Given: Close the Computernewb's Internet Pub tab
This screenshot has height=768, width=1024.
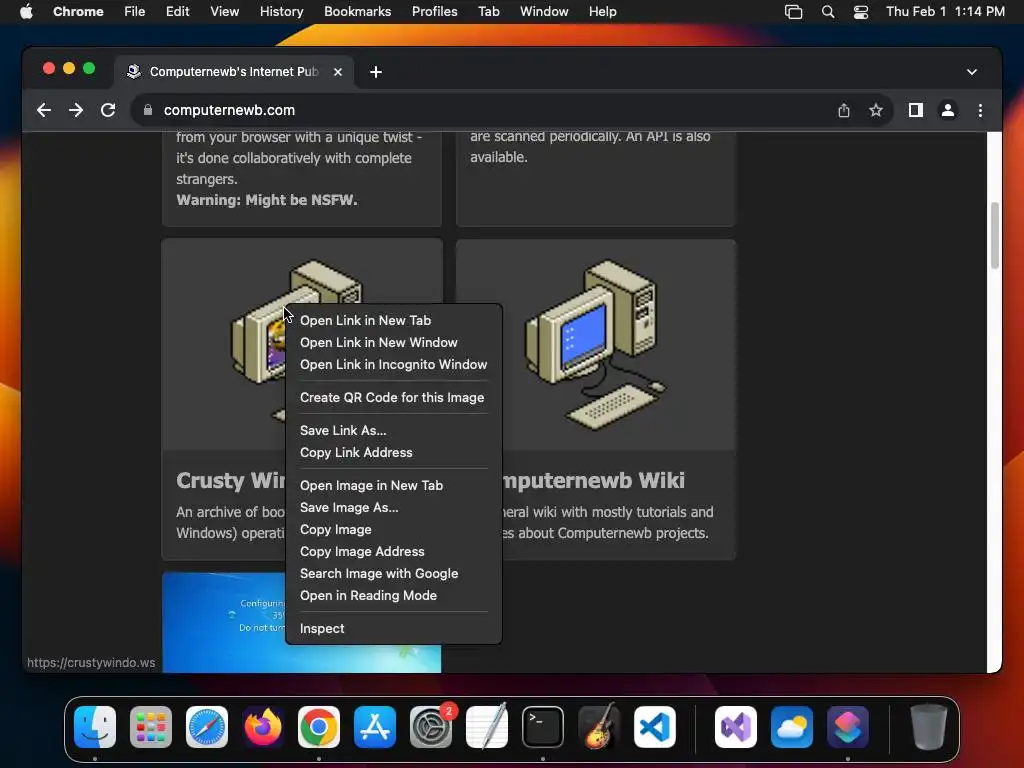Looking at the screenshot, I should (338, 72).
